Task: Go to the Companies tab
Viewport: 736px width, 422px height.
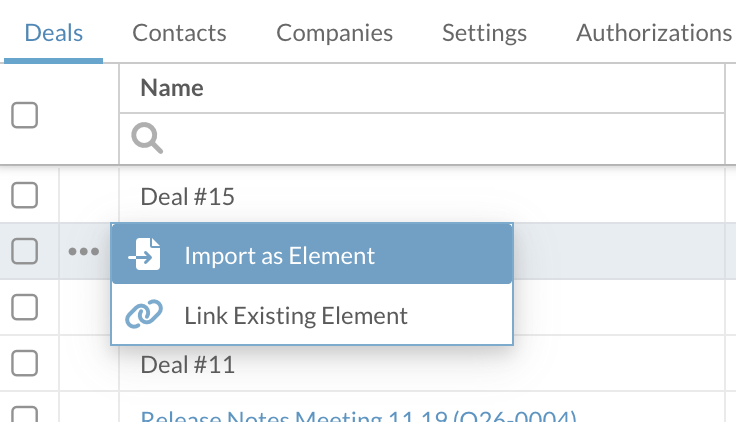Action: pyautogui.click(x=334, y=32)
